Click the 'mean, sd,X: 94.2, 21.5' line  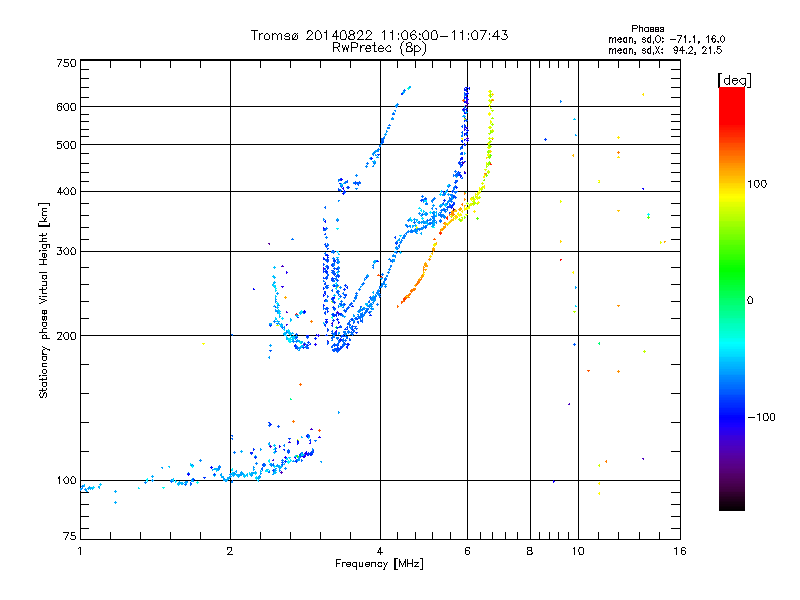click(x=665, y=50)
